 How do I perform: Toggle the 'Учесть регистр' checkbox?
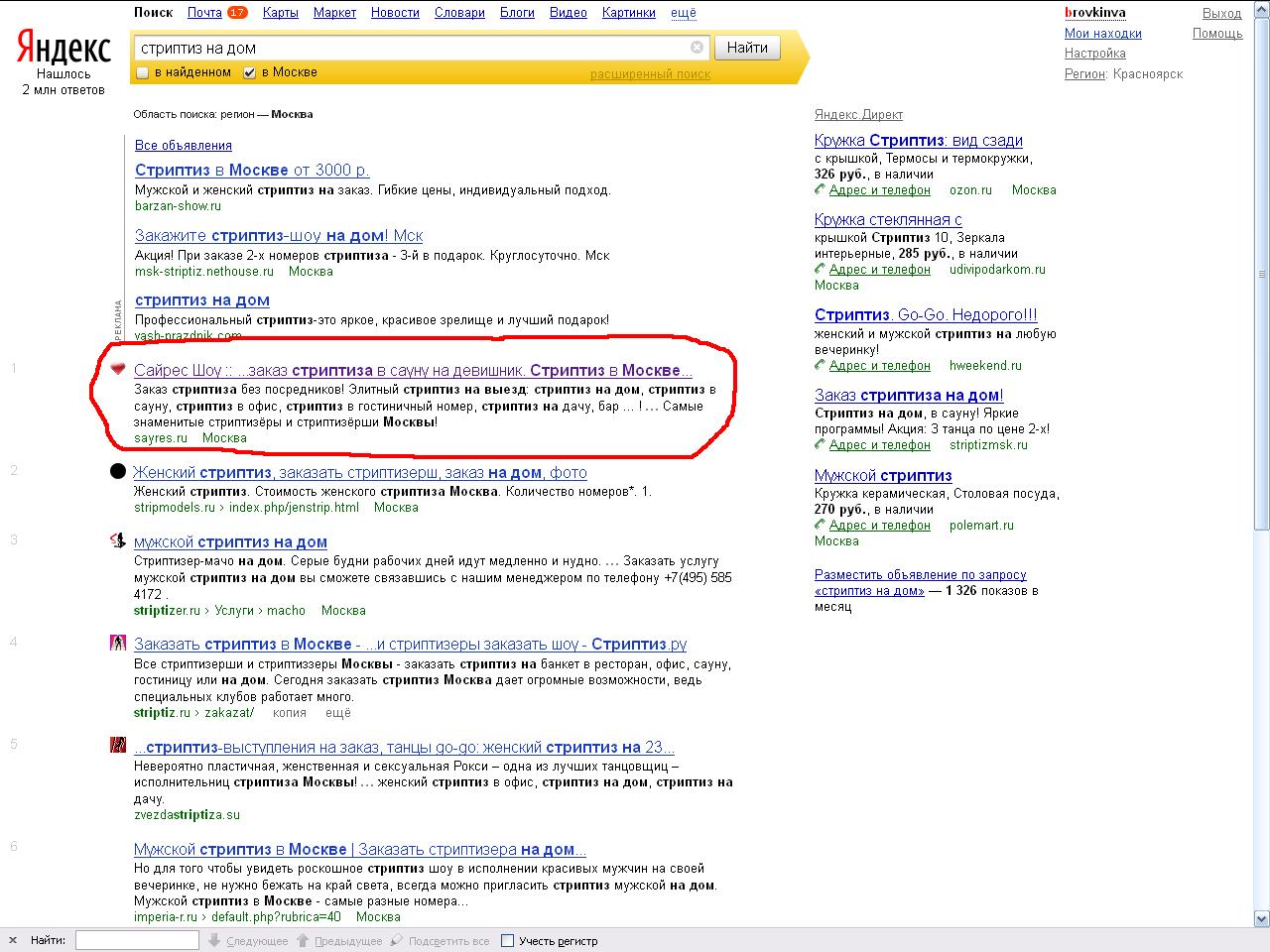508,940
